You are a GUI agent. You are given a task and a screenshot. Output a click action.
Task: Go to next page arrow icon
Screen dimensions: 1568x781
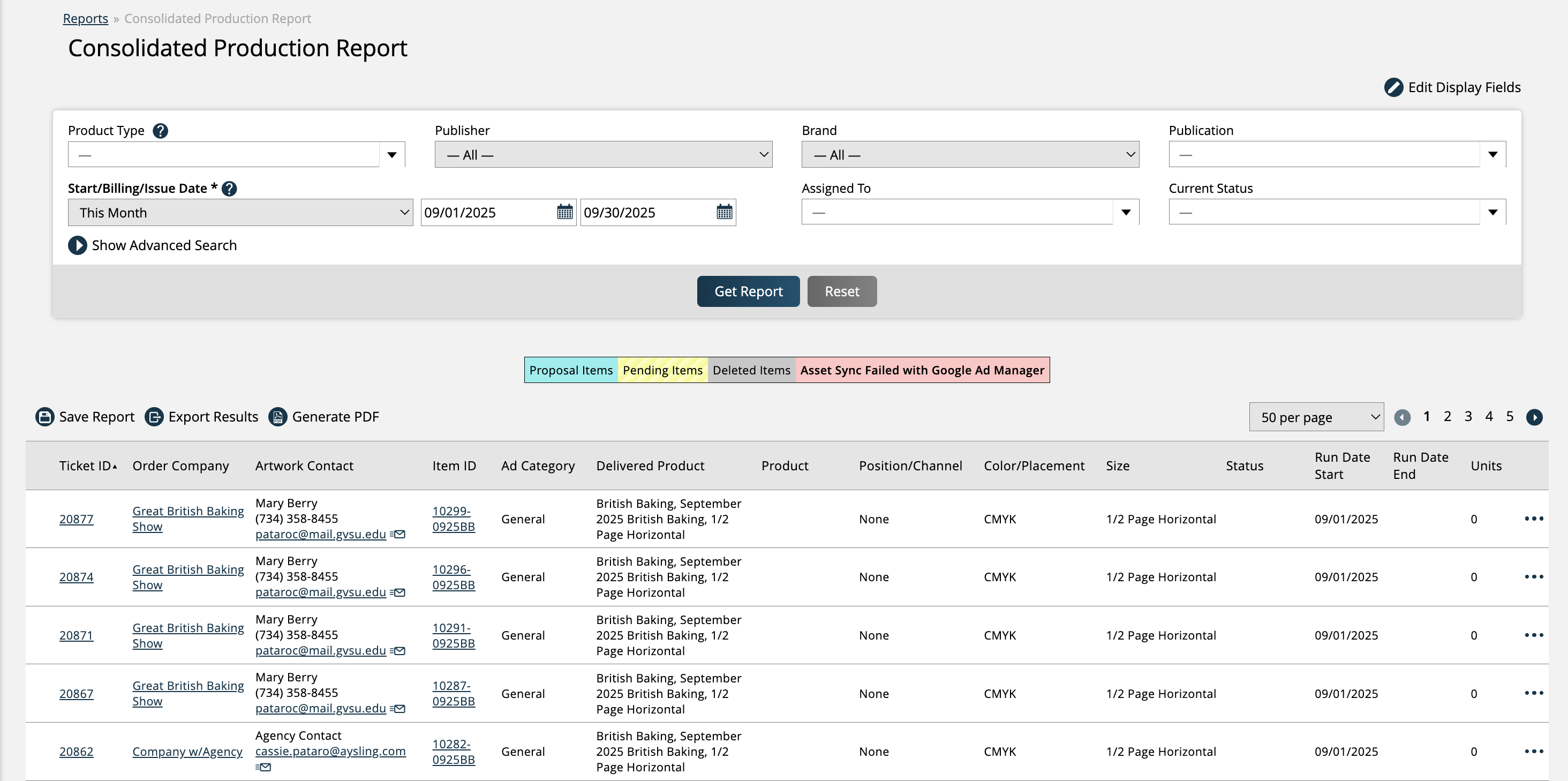click(1534, 418)
